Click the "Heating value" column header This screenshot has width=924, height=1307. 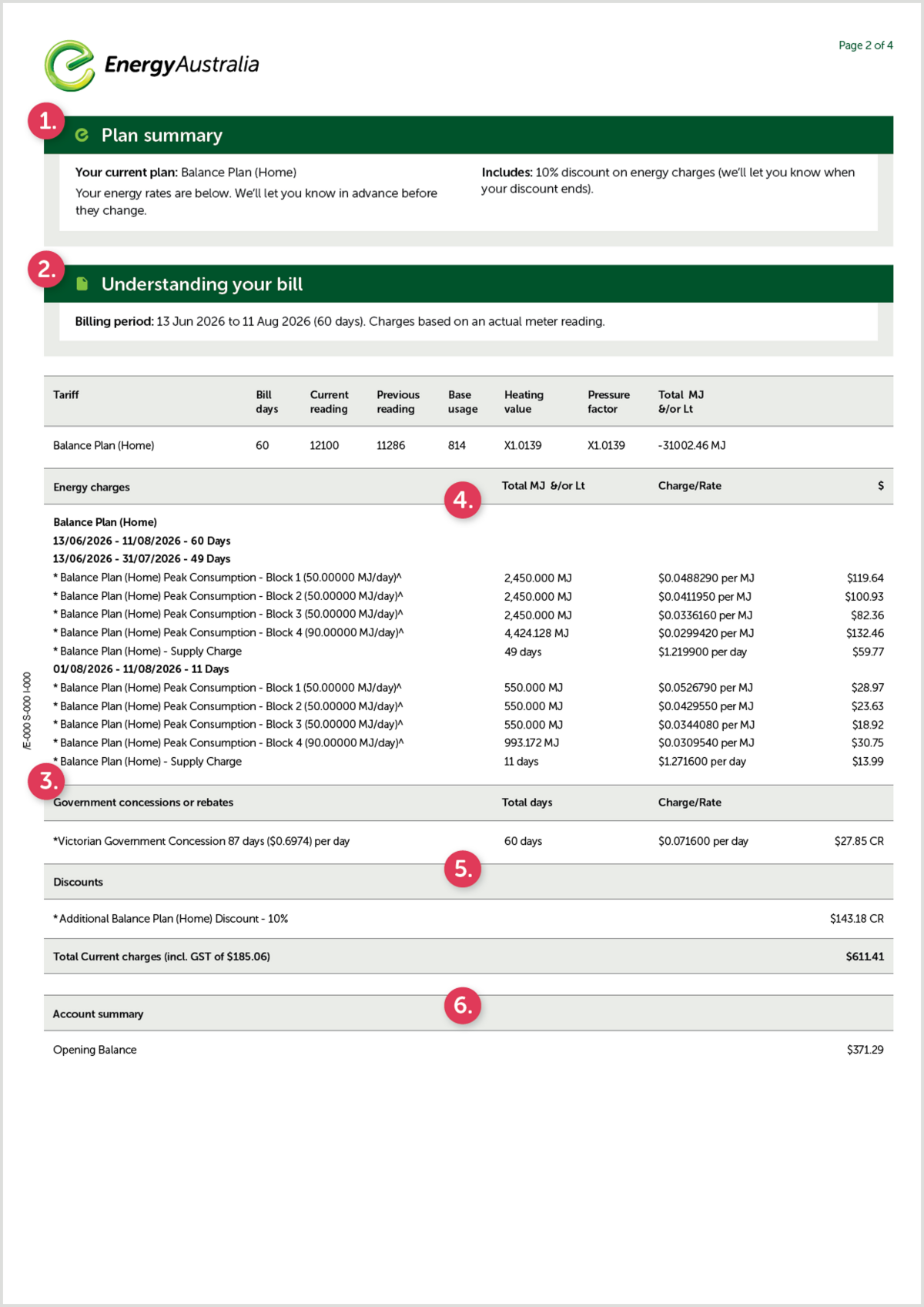(x=524, y=402)
